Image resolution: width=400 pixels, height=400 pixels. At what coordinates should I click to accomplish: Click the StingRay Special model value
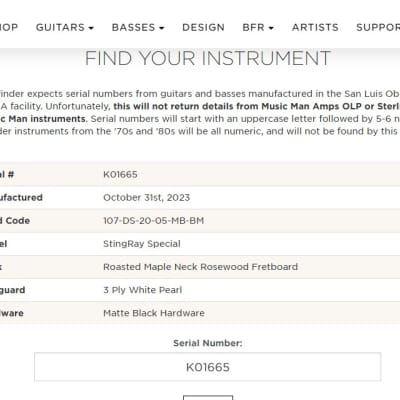click(x=142, y=244)
